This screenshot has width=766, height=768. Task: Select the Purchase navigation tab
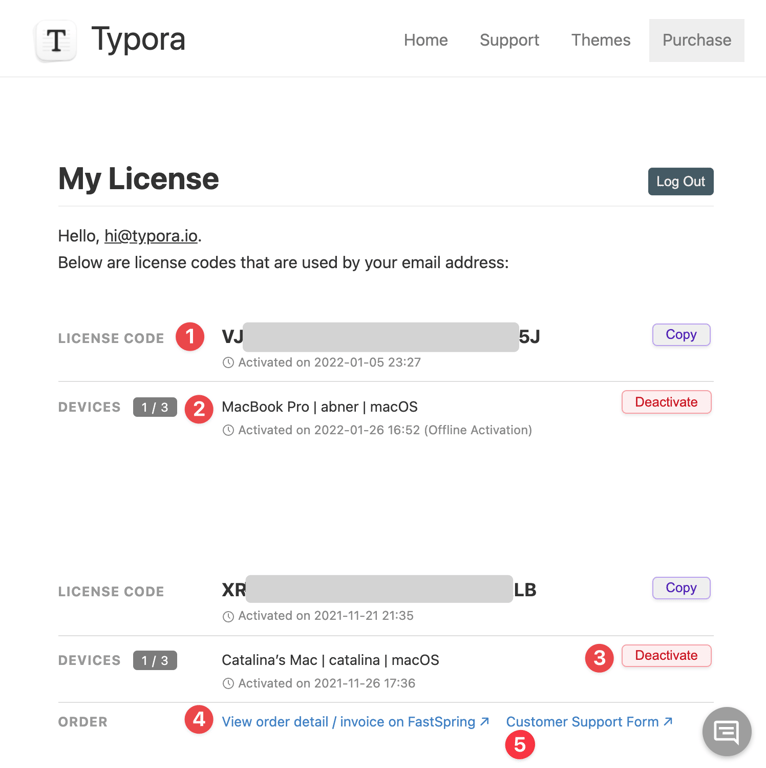coord(696,40)
